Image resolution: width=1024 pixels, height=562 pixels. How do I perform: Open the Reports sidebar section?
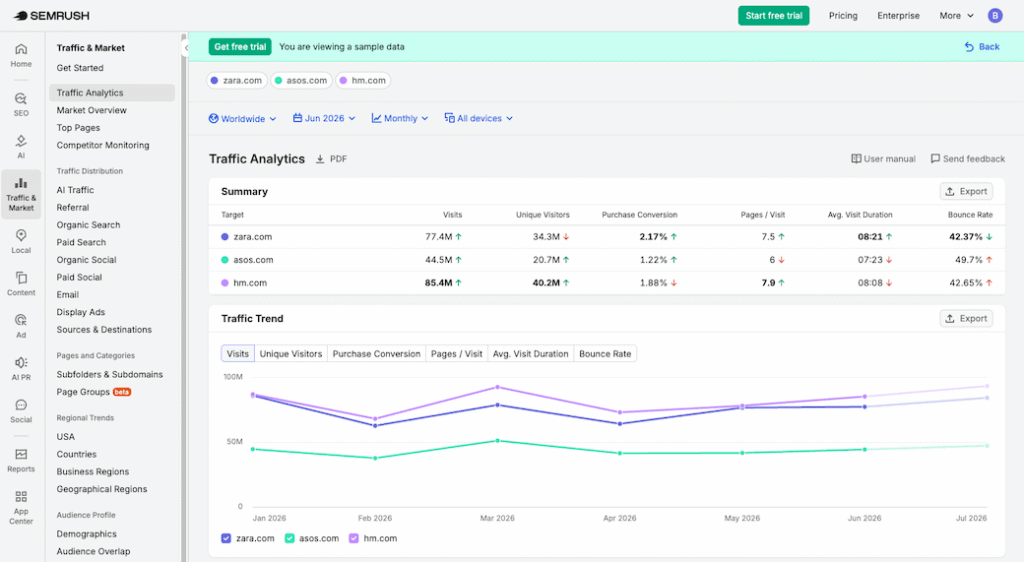21,460
